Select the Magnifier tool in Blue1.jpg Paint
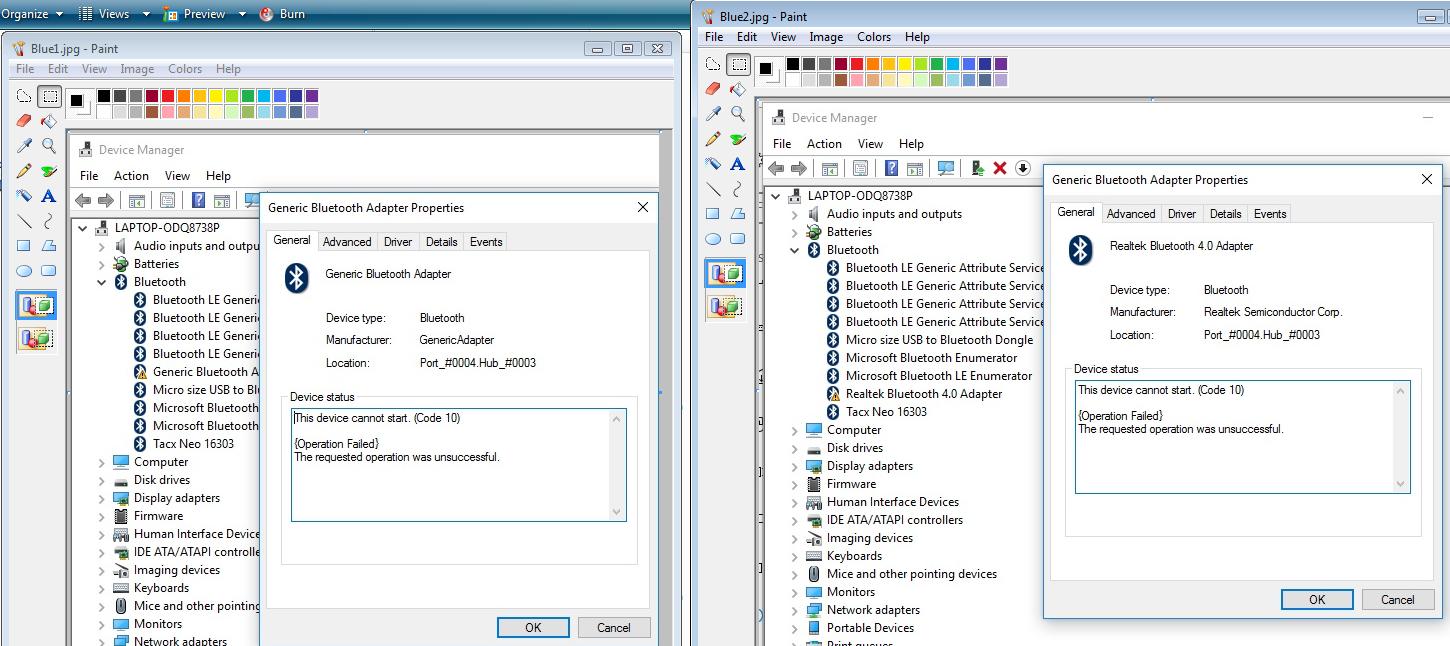 48,146
